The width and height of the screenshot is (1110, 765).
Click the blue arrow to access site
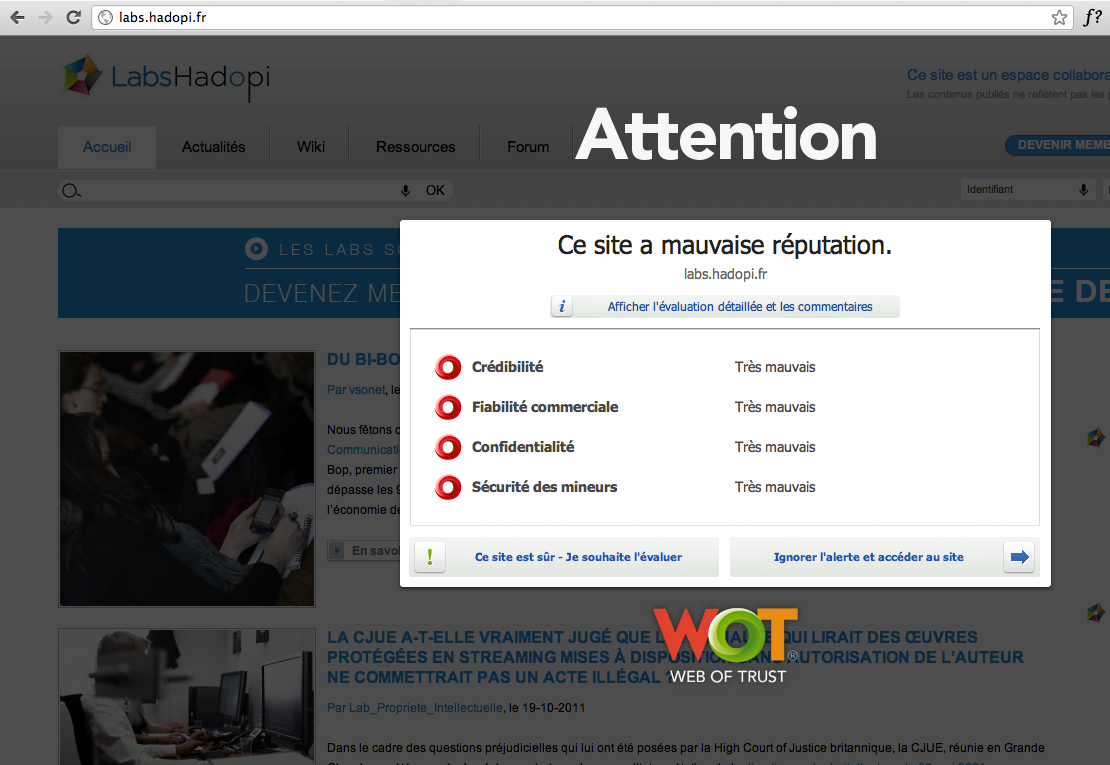[x=1019, y=557]
